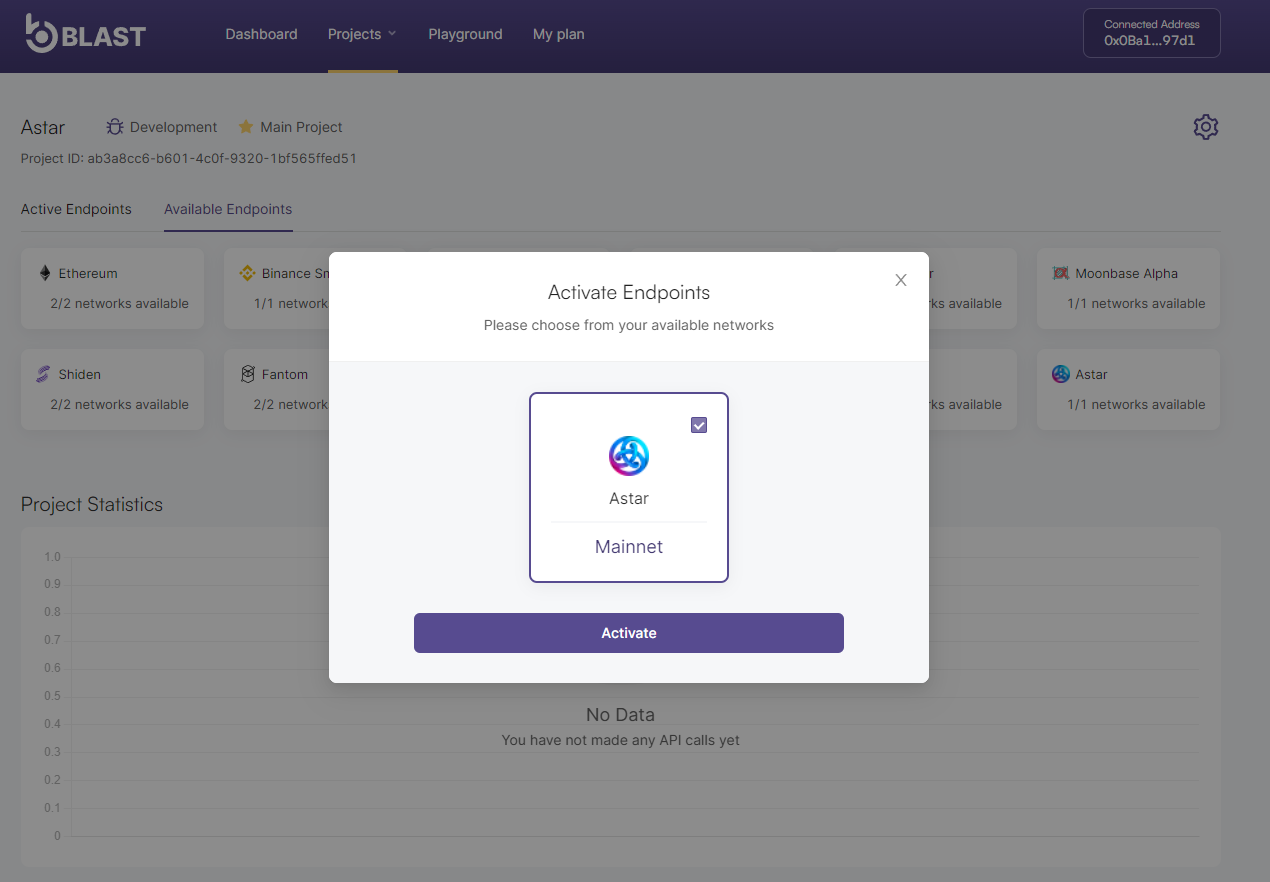Image resolution: width=1270 pixels, height=882 pixels.
Task: Expand the Projects dropdown menu
Action: click(x=362, y=34)
